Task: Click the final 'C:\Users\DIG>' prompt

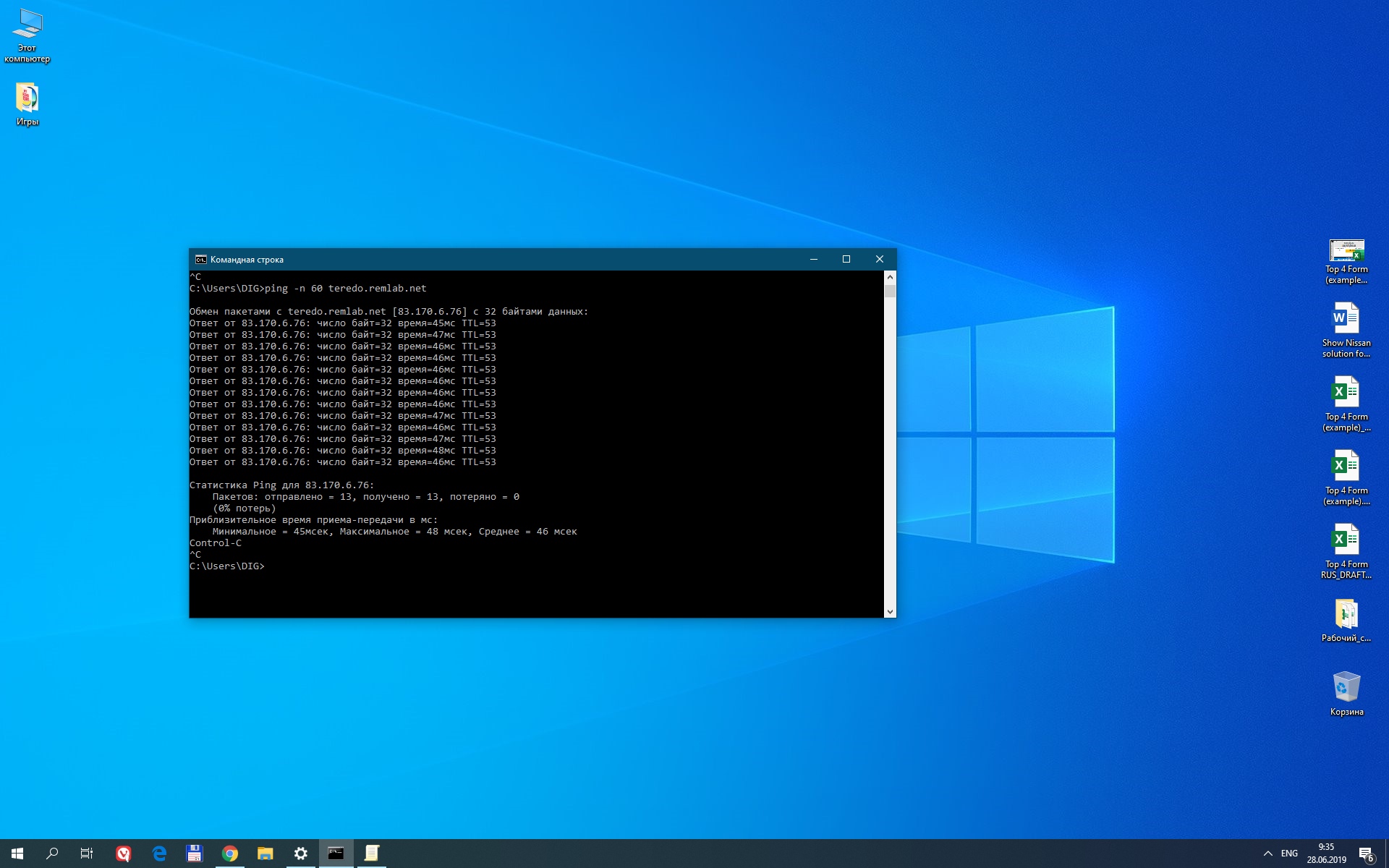Action: 227,566
